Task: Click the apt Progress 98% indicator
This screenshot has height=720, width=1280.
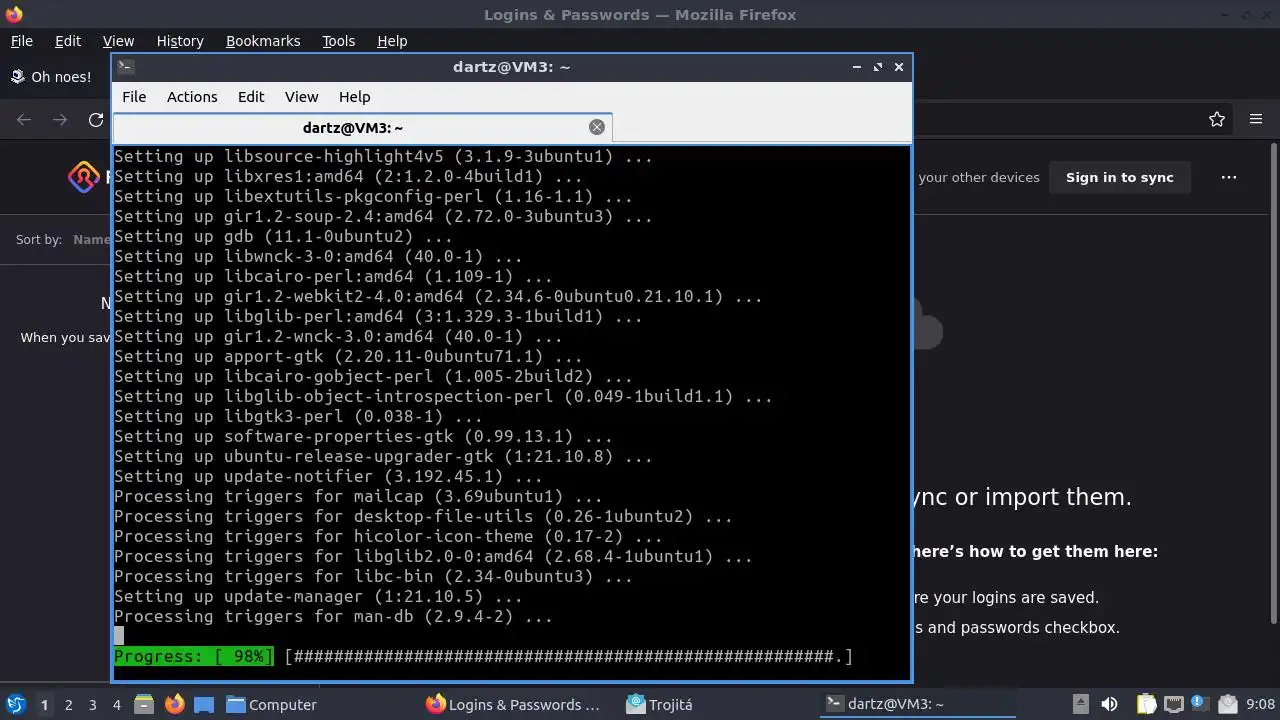Action: tap(193, 656)
